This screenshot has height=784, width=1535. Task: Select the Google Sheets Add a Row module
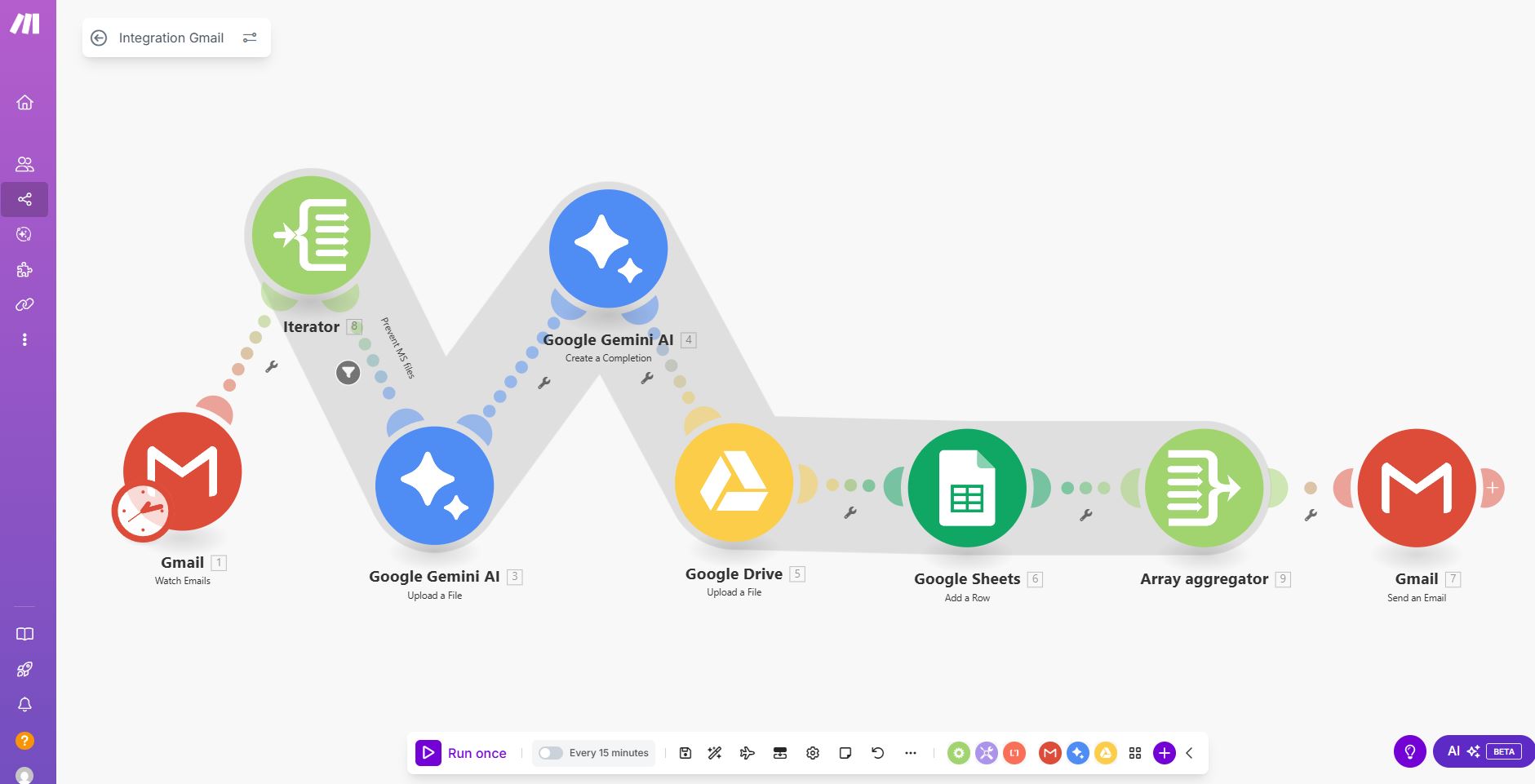(x=967, y=488)
